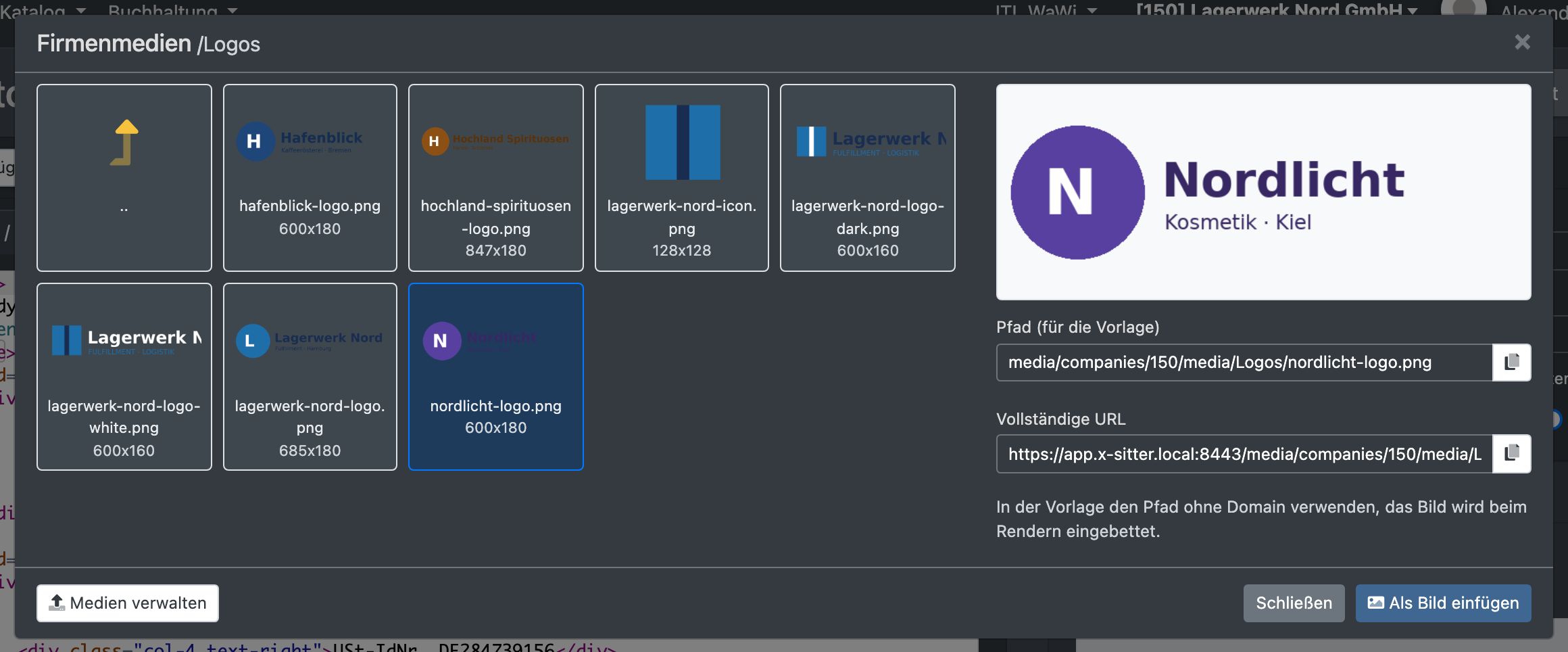1568x652 pixels.
Task: Click the Firmenmedien breadcrumb title
Action: coord(114,43)
